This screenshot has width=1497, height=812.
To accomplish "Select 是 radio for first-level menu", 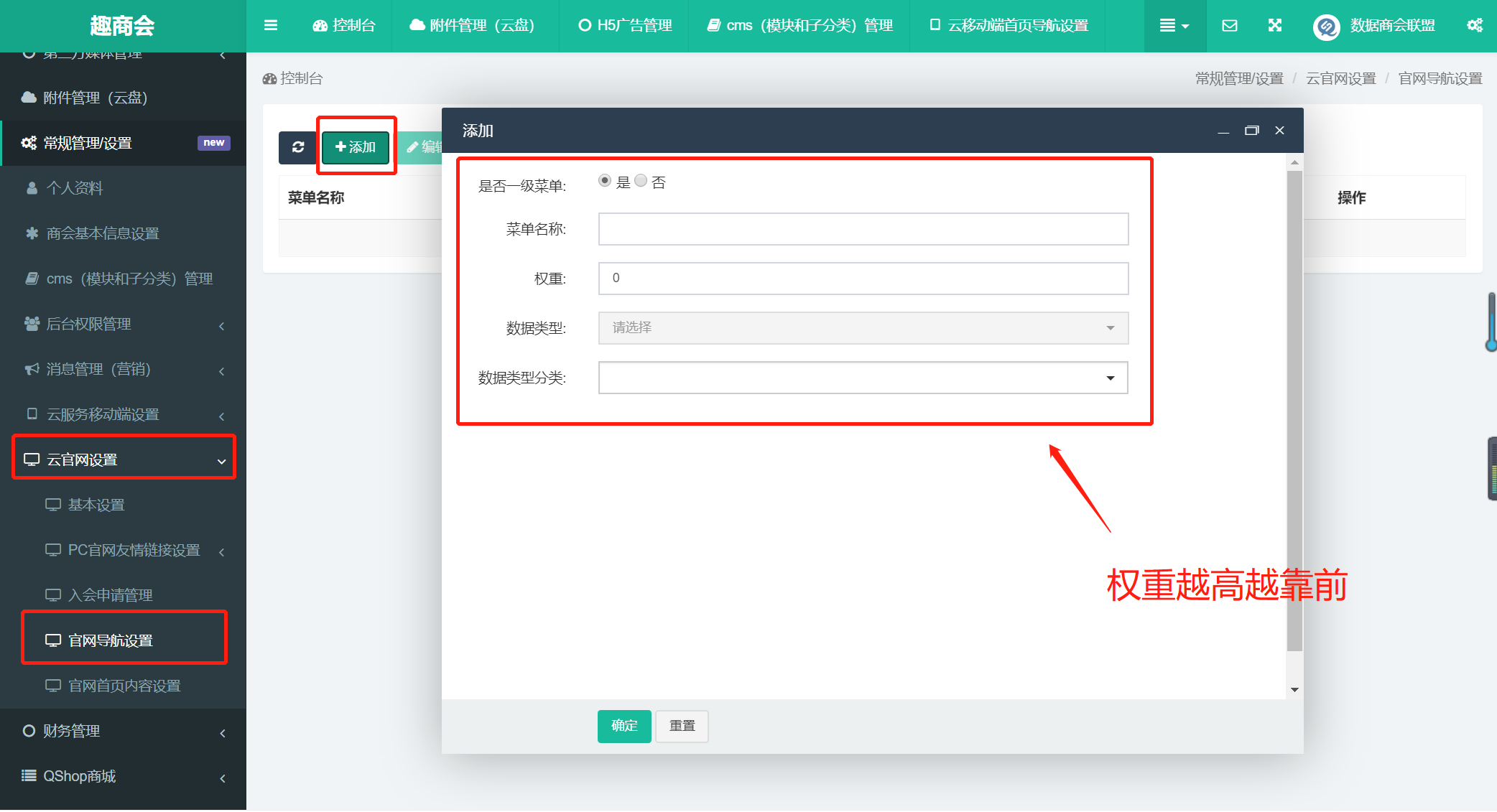I will click(605, 181).
